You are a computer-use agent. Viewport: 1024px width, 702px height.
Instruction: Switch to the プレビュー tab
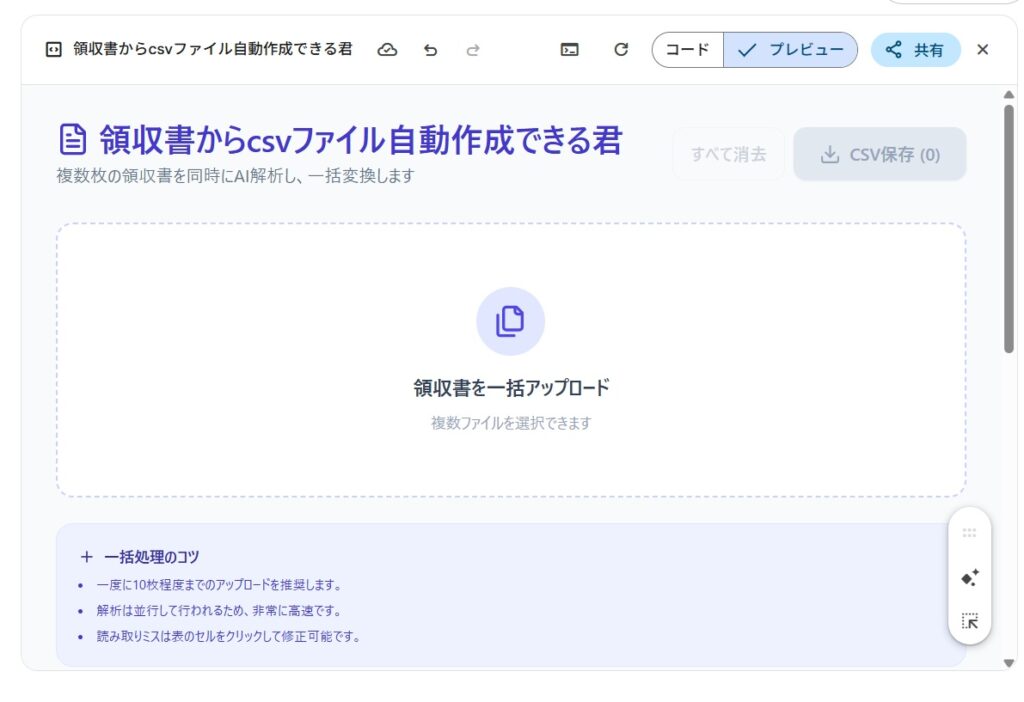791,50
